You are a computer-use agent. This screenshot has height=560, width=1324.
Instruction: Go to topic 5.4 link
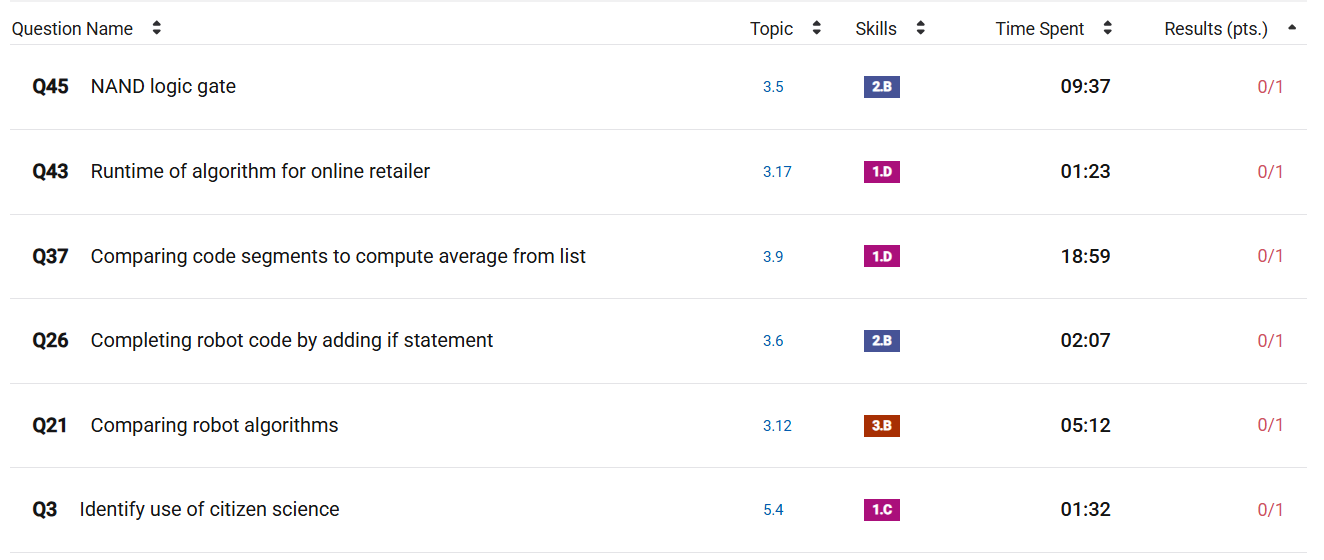tap(773, 510)
